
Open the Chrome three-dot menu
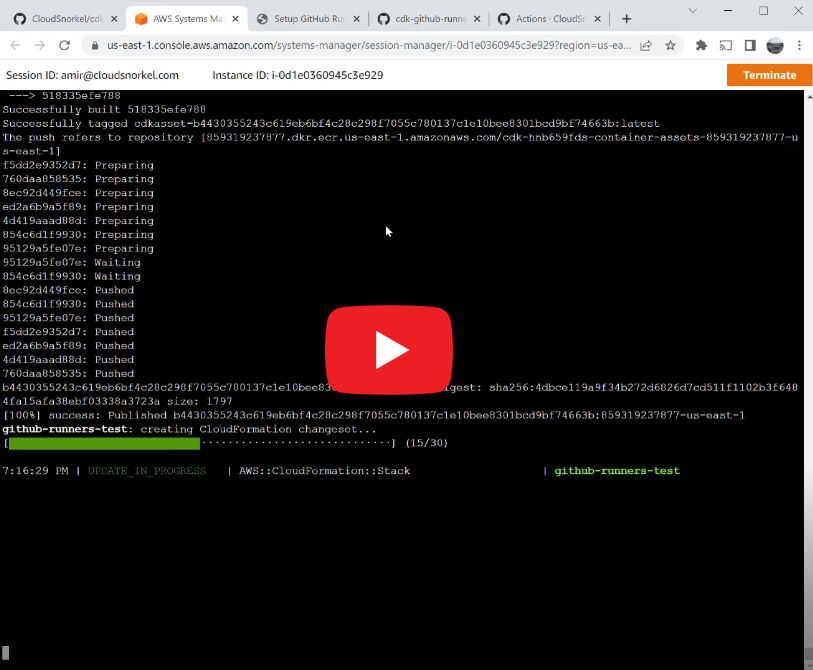[x=798, y=45]
